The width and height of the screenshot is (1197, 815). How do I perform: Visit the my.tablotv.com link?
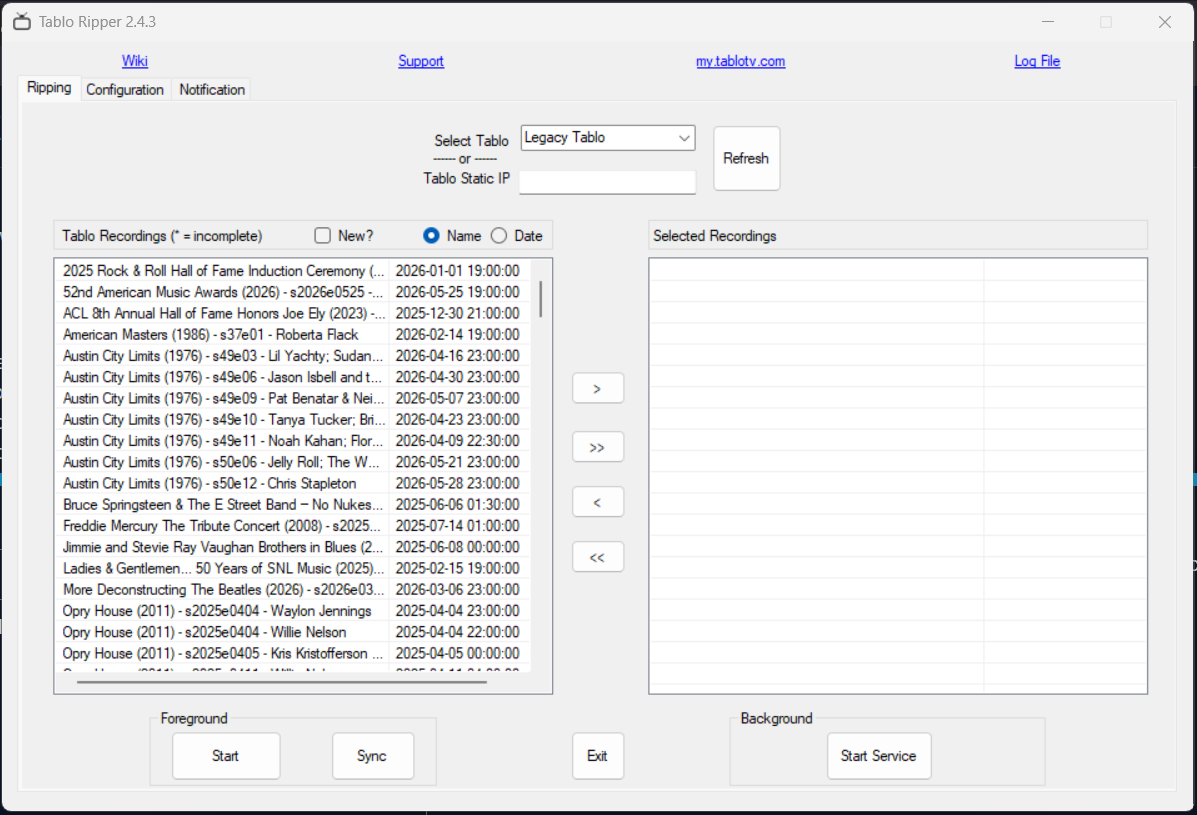740,61
